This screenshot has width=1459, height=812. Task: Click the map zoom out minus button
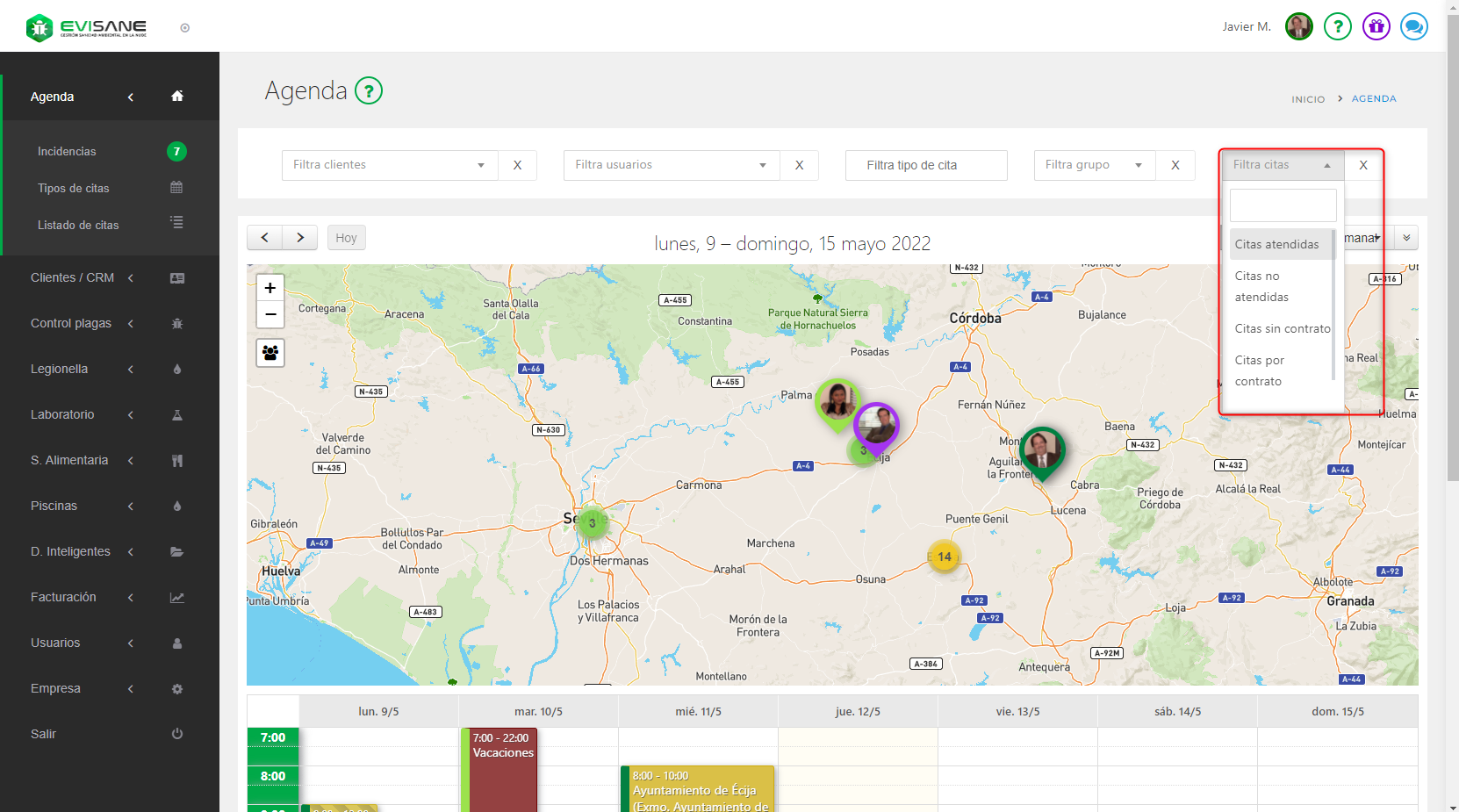270,314
